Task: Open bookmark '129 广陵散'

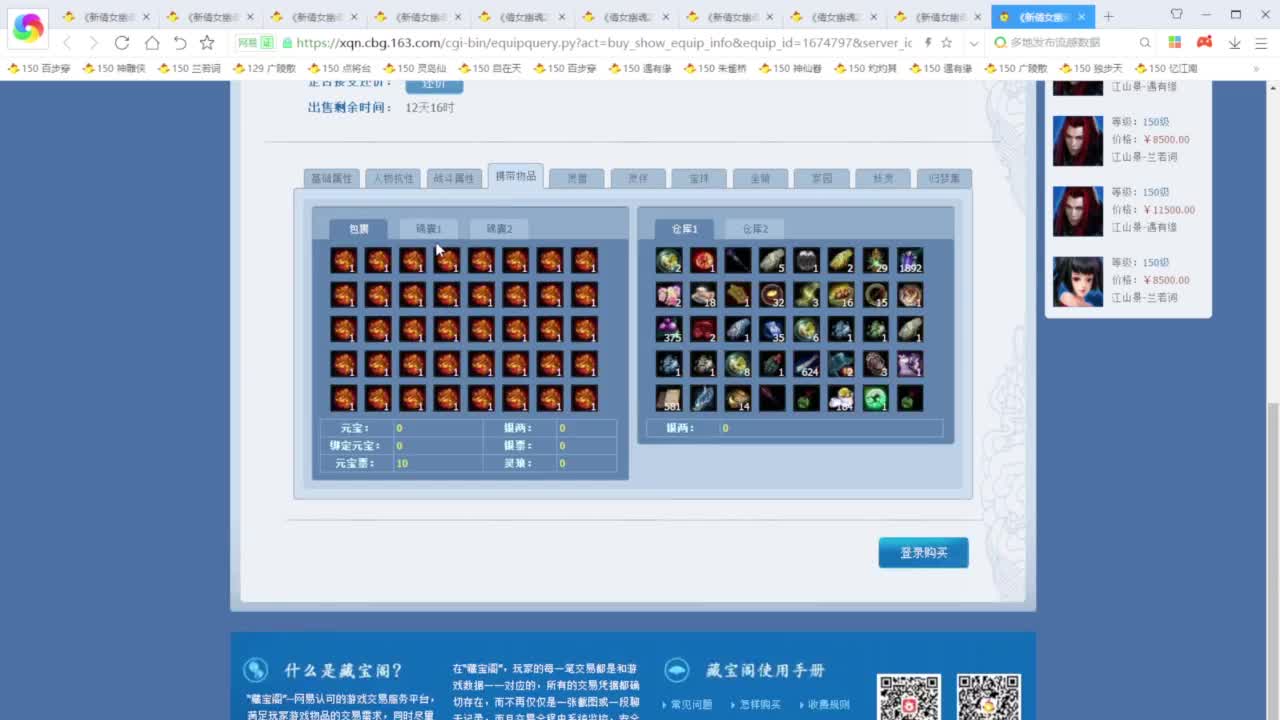Action: (x=264, y=68)
